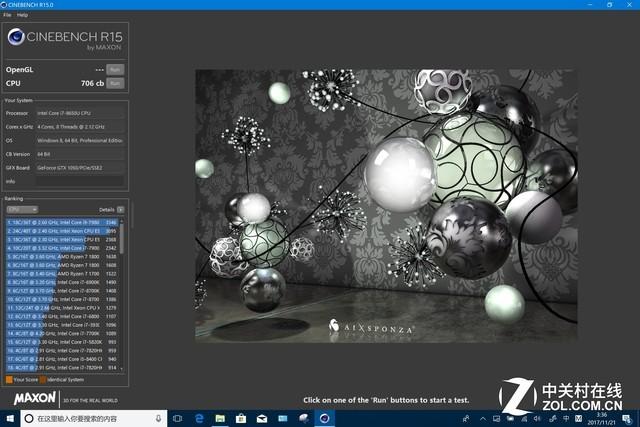Click the Info text field
This screenshot has width=640, height=427.
[79, 181]
